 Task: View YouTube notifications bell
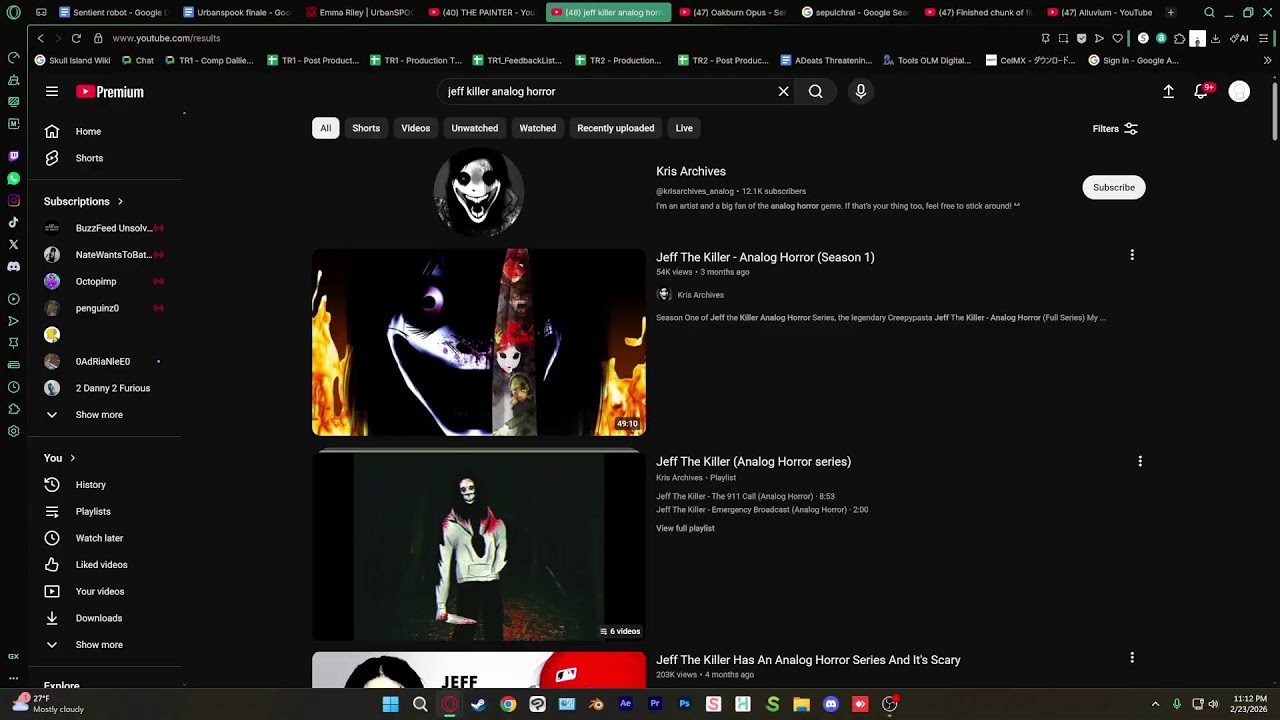pos(1202,91)
